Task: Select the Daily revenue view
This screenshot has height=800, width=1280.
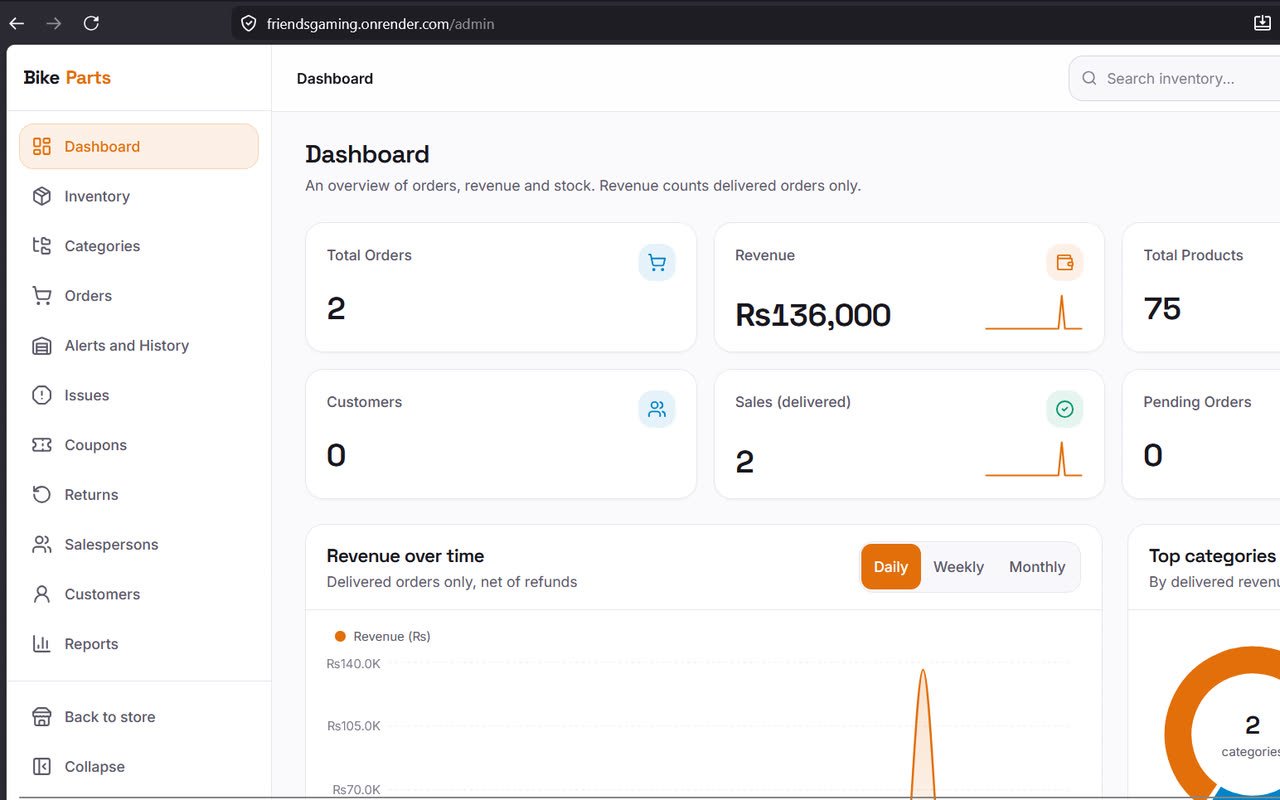Action: pyautogui.click(x=891, y=567)
